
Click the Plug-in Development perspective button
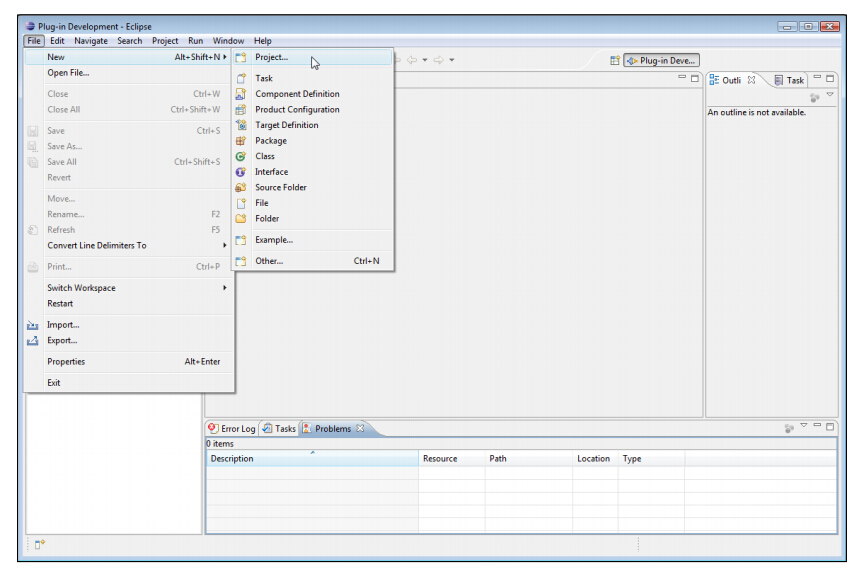[x=661, y=60]
